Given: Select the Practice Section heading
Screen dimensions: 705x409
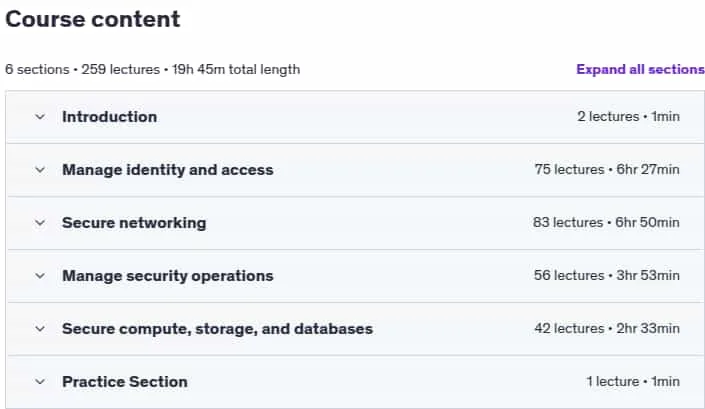Looking at the screenshot, I should [125, 382].
